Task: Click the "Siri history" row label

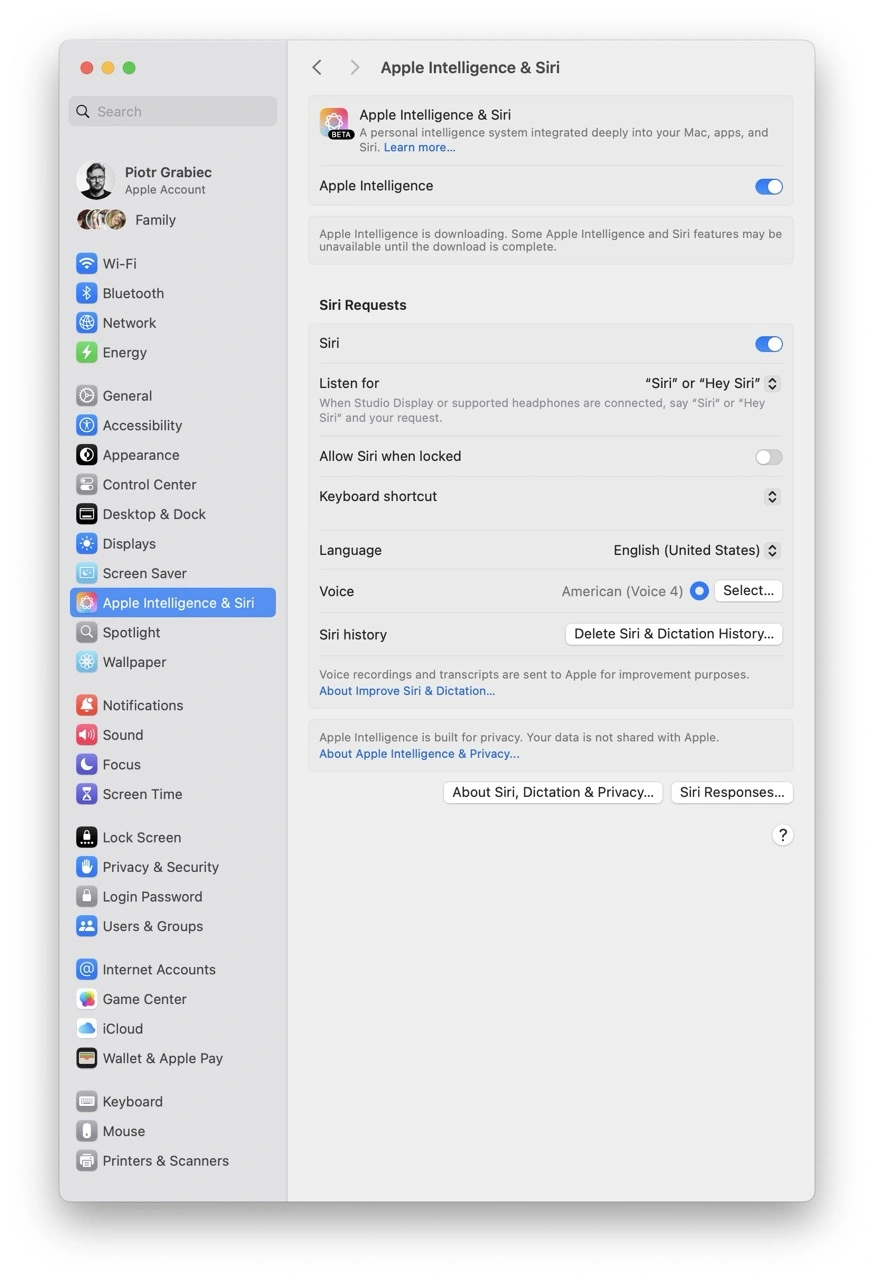Action: pyautogui.click(x=353, y=635)
